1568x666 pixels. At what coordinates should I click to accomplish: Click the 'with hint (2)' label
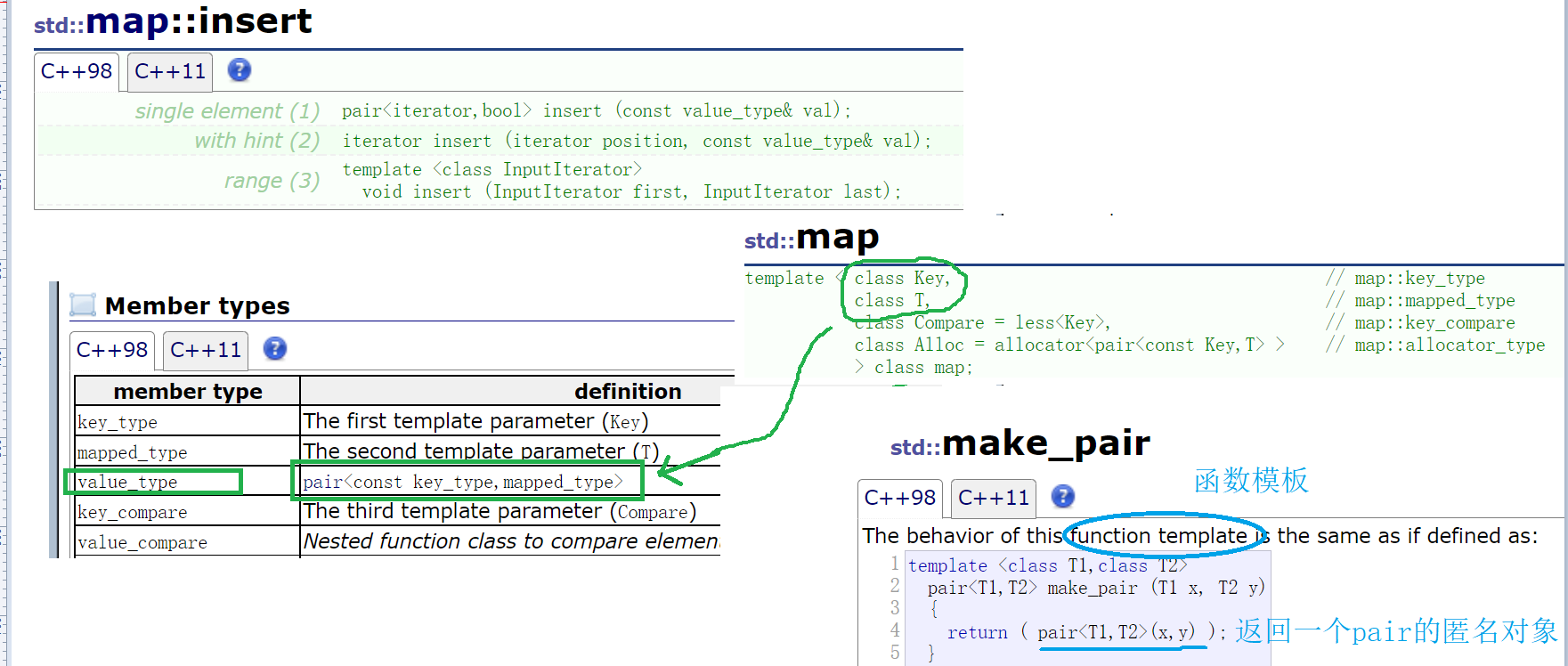coord(257,141)
